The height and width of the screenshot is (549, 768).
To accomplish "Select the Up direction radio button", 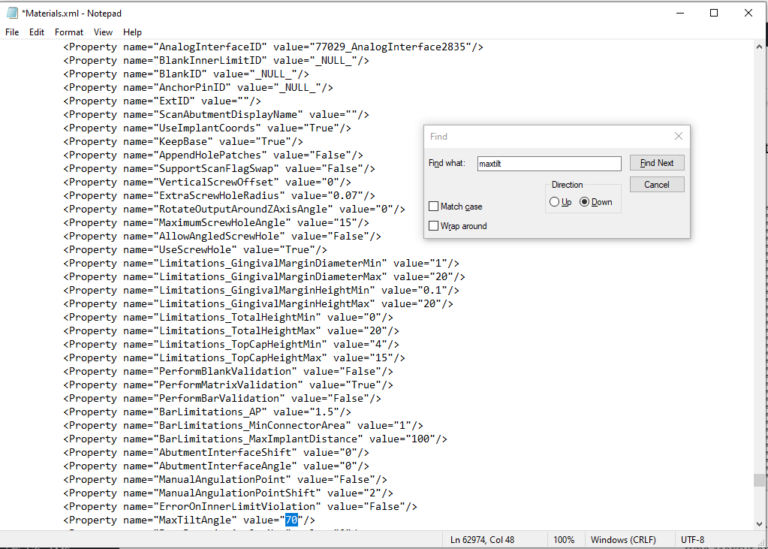I will click(554, 202).
